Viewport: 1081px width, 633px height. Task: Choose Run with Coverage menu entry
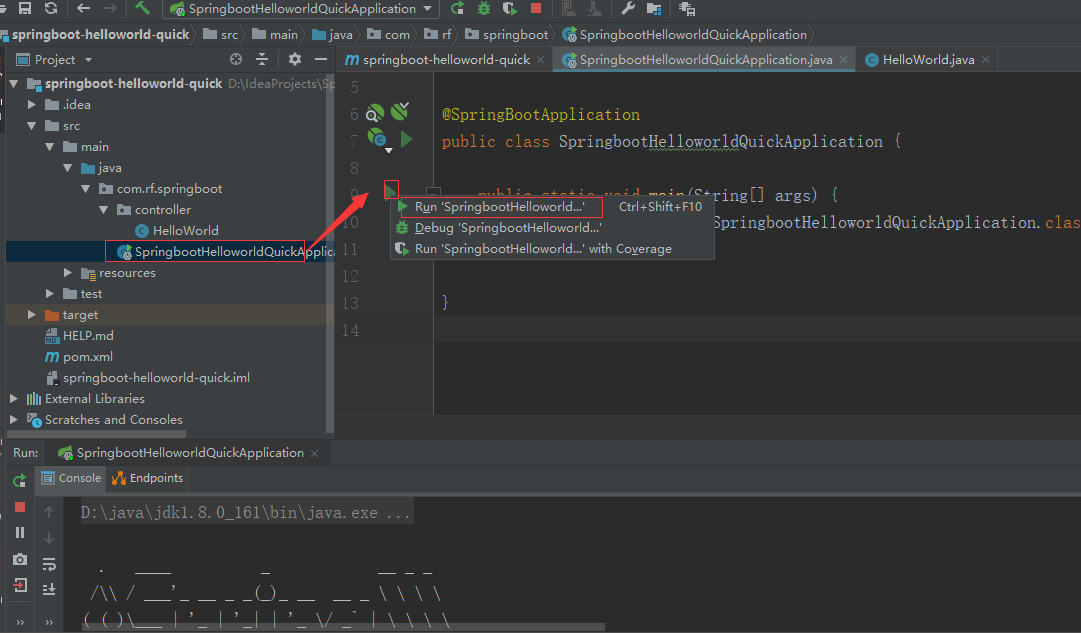click(552, 249)
